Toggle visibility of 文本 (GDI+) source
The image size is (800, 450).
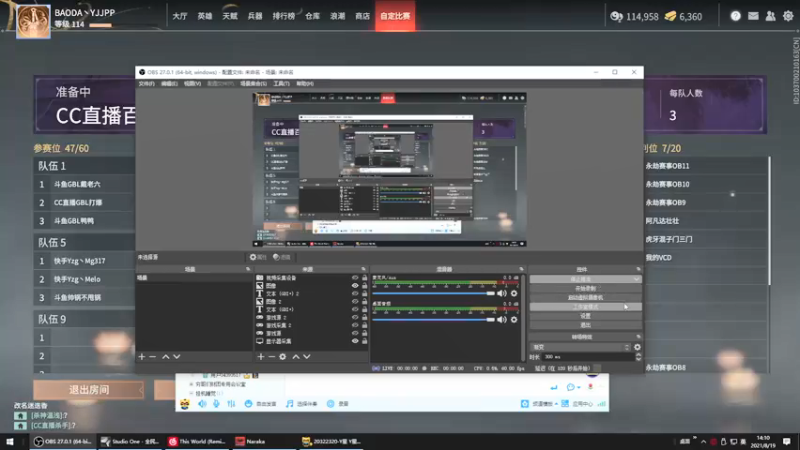point(355,310)
